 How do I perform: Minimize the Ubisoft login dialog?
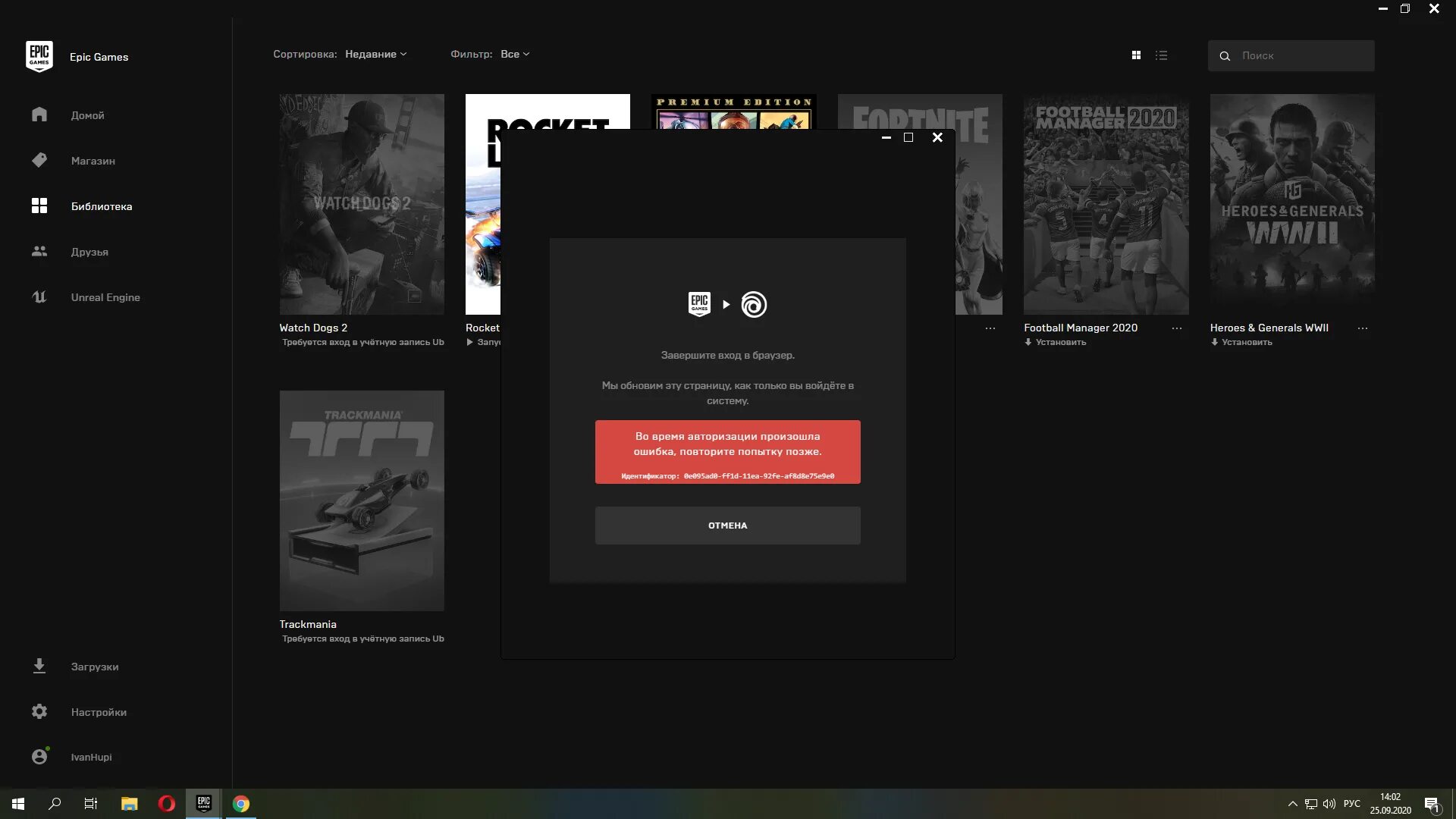(x=886, y=137)
